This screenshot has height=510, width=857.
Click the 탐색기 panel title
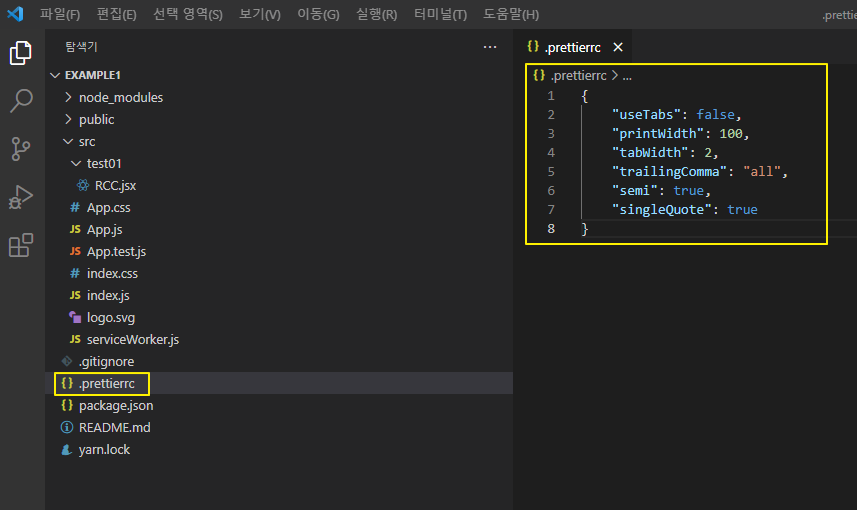pyautogui.click(x=81, y=47)
